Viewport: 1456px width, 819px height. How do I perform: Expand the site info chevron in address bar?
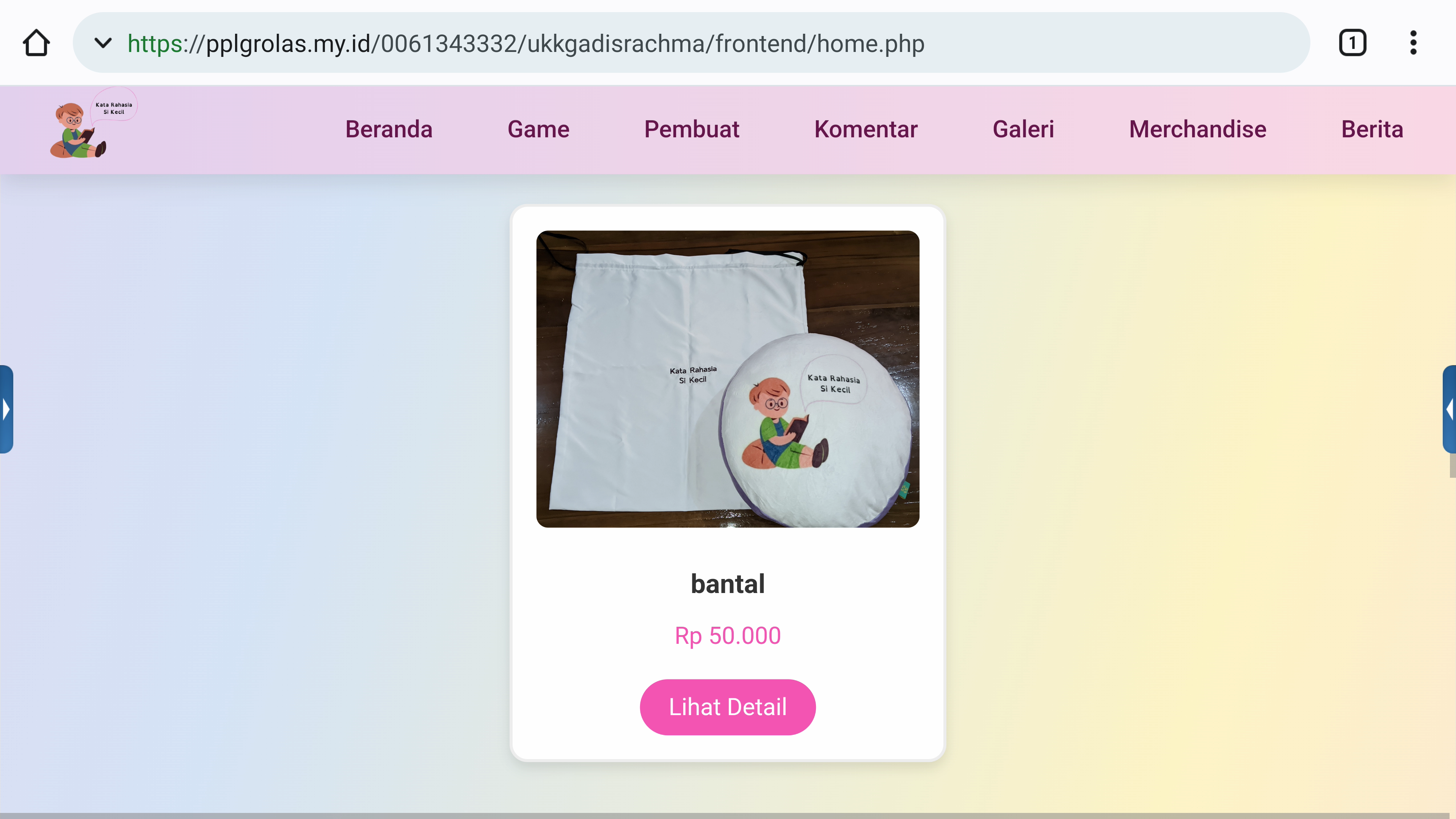pyautogui.click(x=103, y=43)
